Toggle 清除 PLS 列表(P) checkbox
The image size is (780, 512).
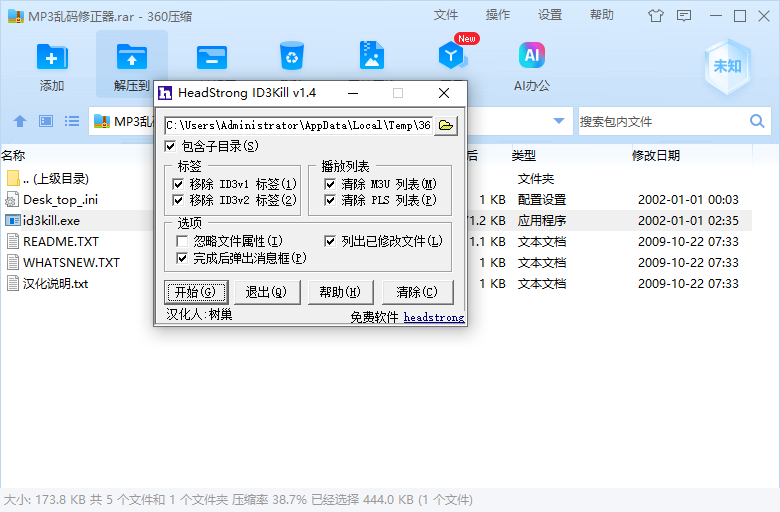(x=330, y=200)
